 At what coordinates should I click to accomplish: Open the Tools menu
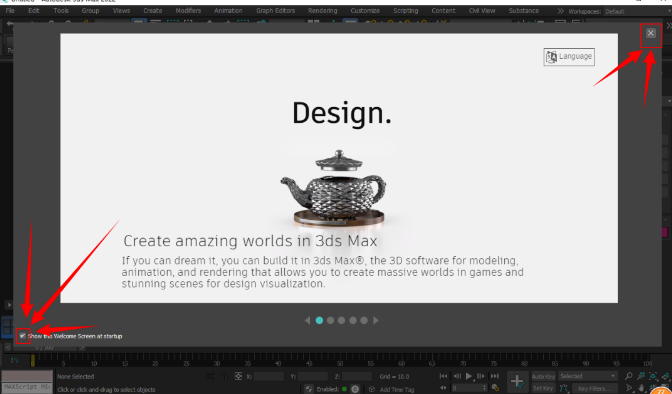(x=61, y=10)
